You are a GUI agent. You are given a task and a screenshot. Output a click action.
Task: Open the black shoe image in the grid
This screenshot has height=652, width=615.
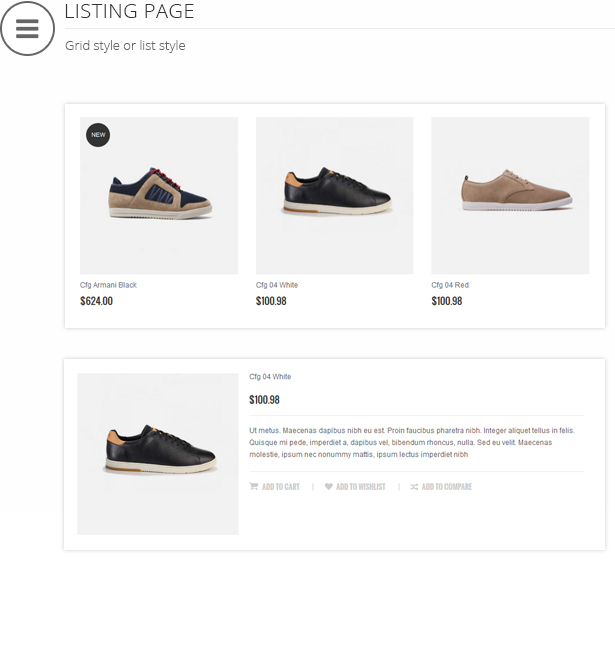[334, 195]
